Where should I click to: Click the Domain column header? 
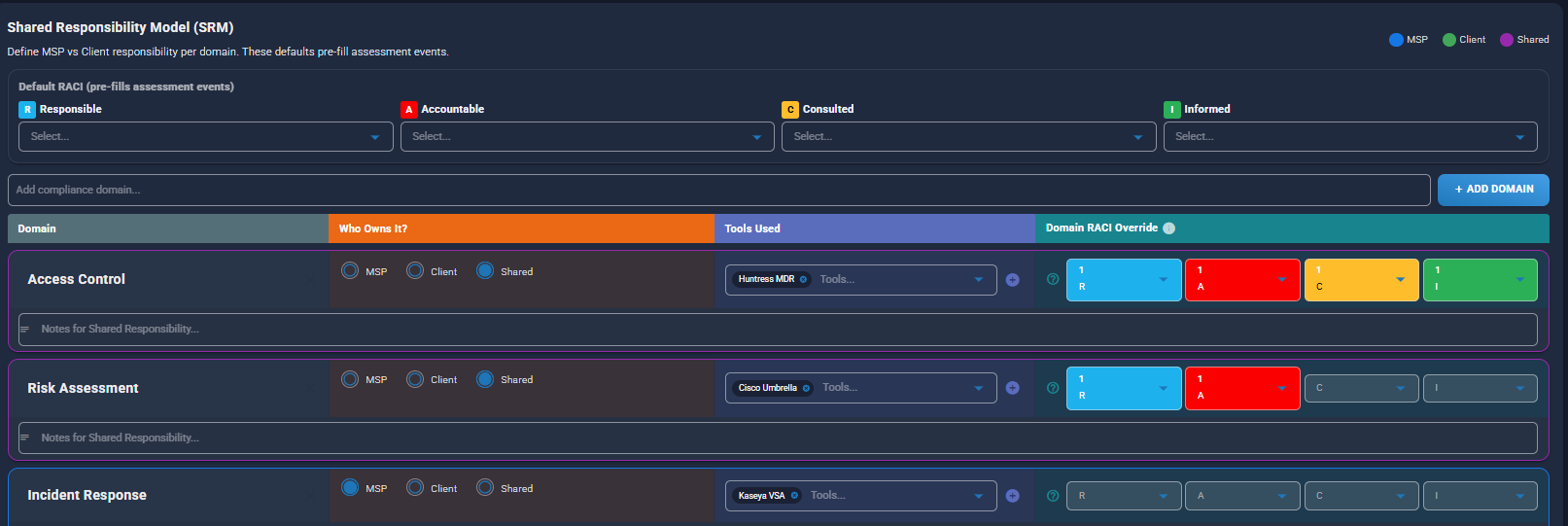[168, 228]
